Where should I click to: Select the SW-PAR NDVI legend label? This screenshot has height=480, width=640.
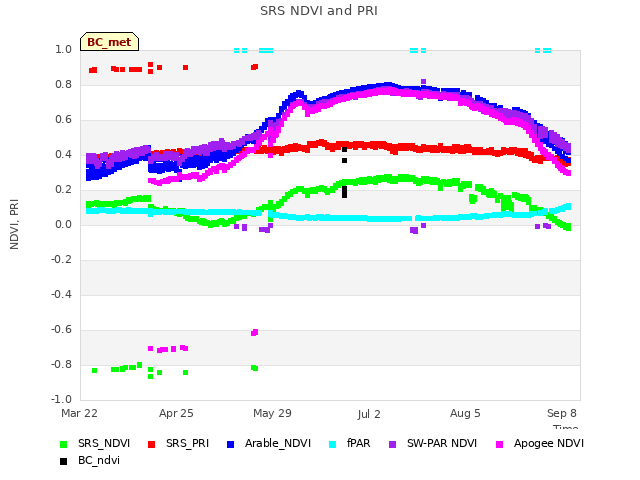(x=442, y=444)
